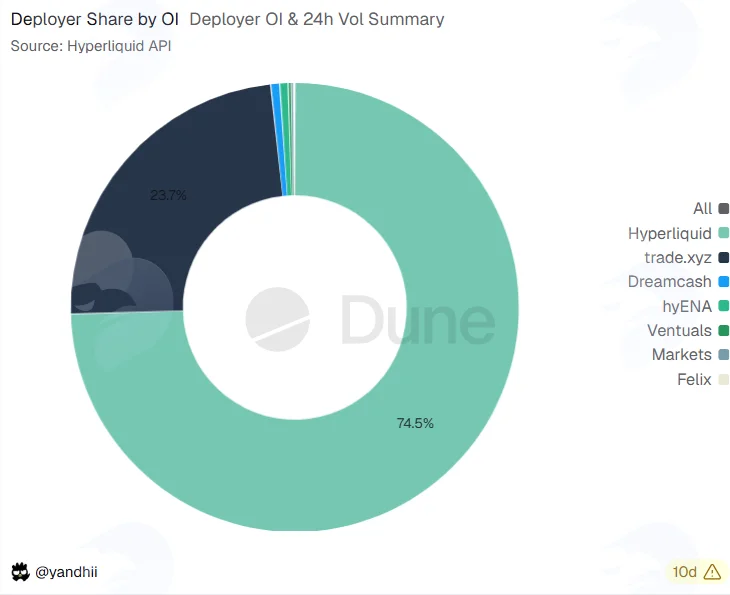Screen dimensions: 730x595
Task: Hide the trade.xyz series via its legend label
Action: tap(678, 257)
